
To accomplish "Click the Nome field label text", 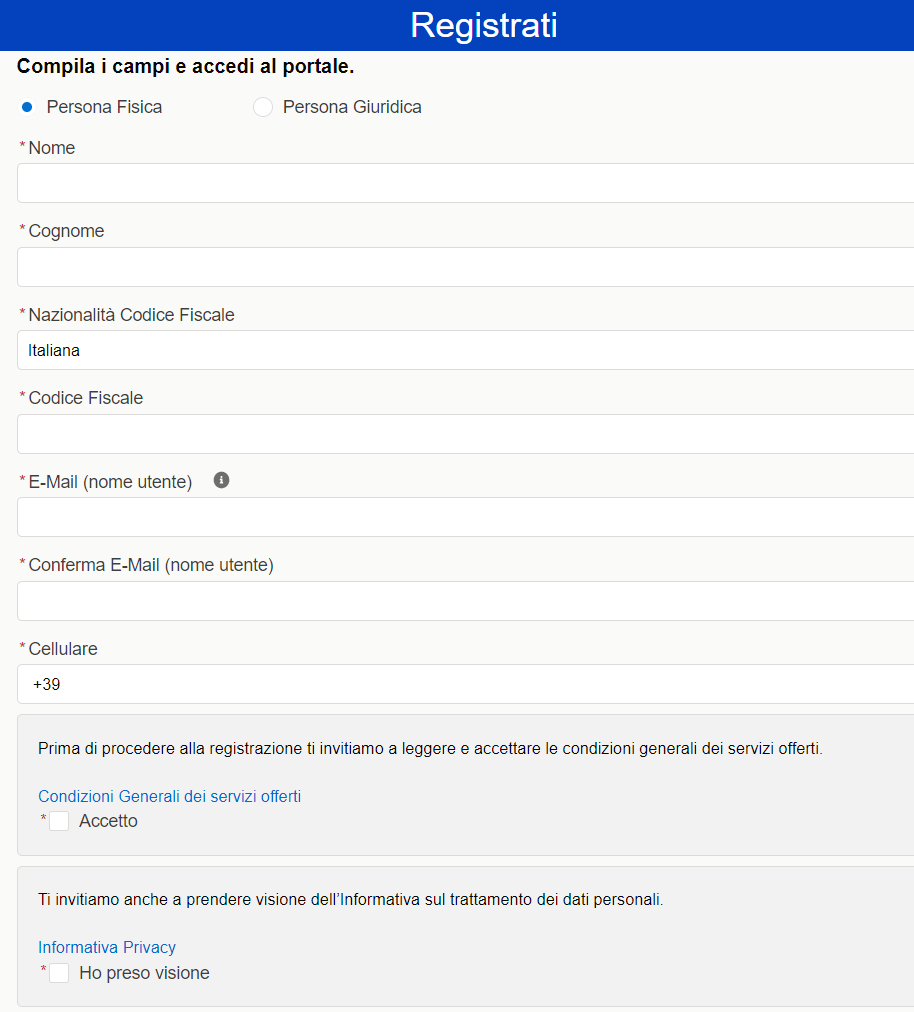I will pyautogui.click(x=52, y=148).
